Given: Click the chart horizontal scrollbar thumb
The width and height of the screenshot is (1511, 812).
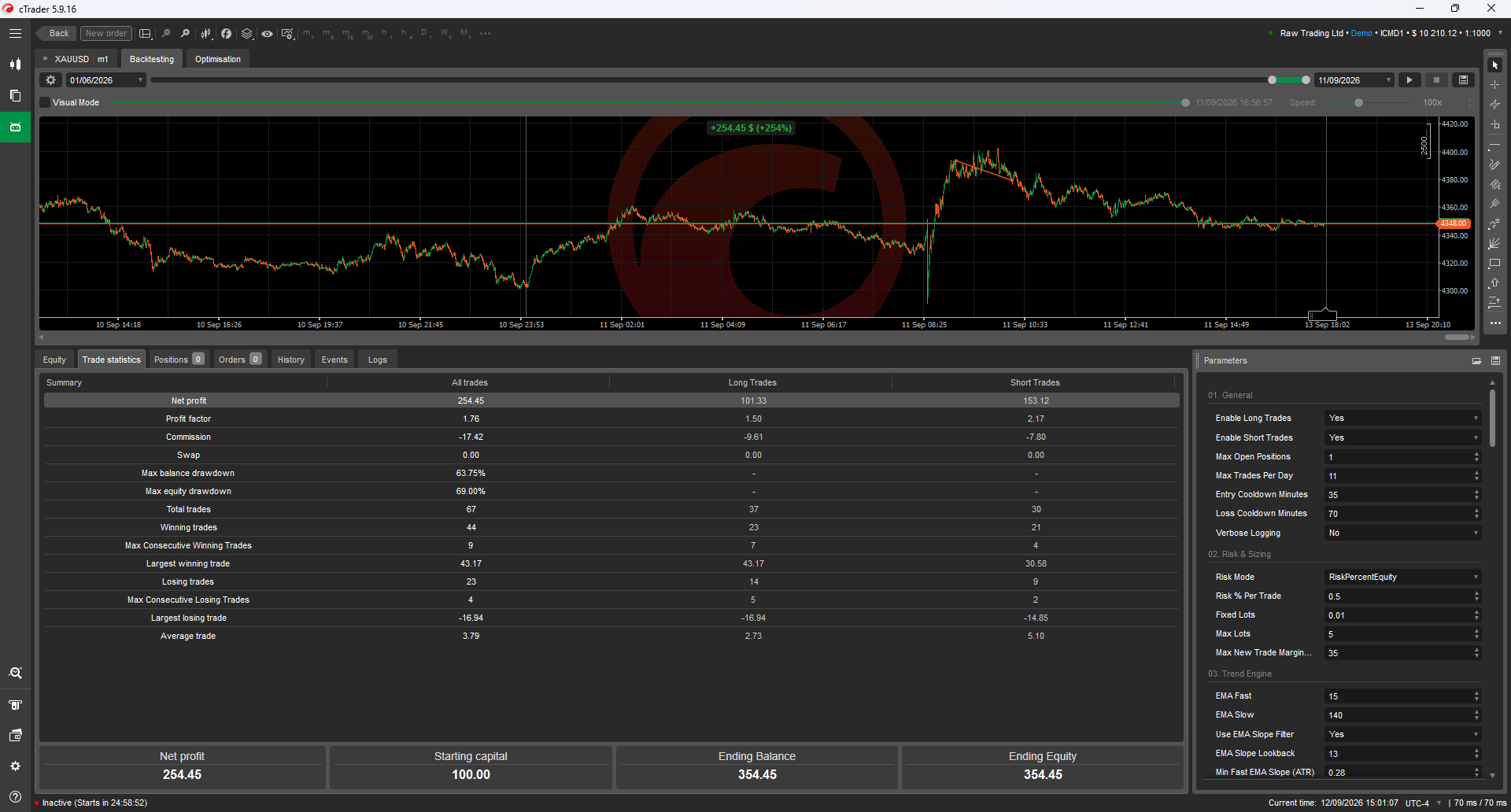Looking at the screenshot, I should [x=1457, y=337].
